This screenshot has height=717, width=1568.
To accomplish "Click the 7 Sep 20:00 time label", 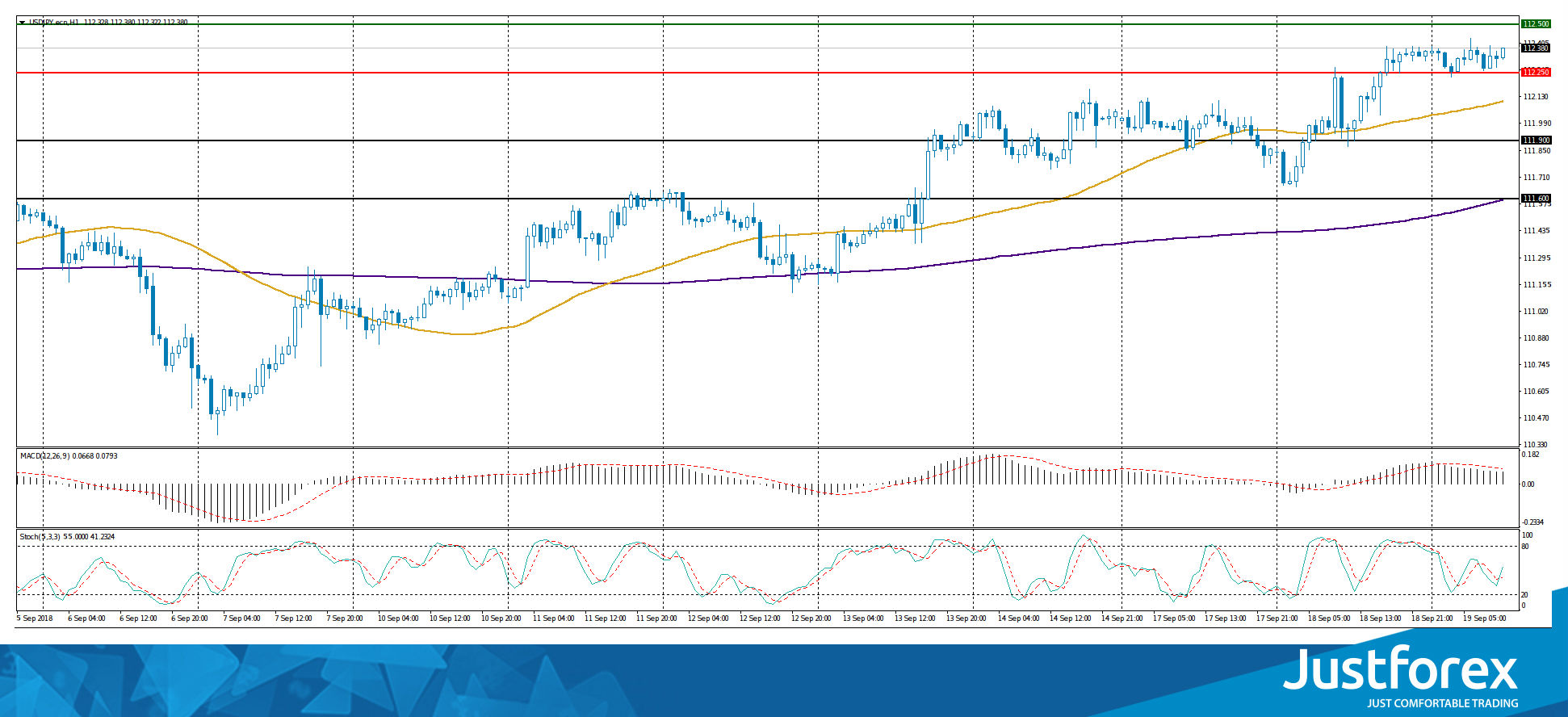I will click(x=345, y=618).
